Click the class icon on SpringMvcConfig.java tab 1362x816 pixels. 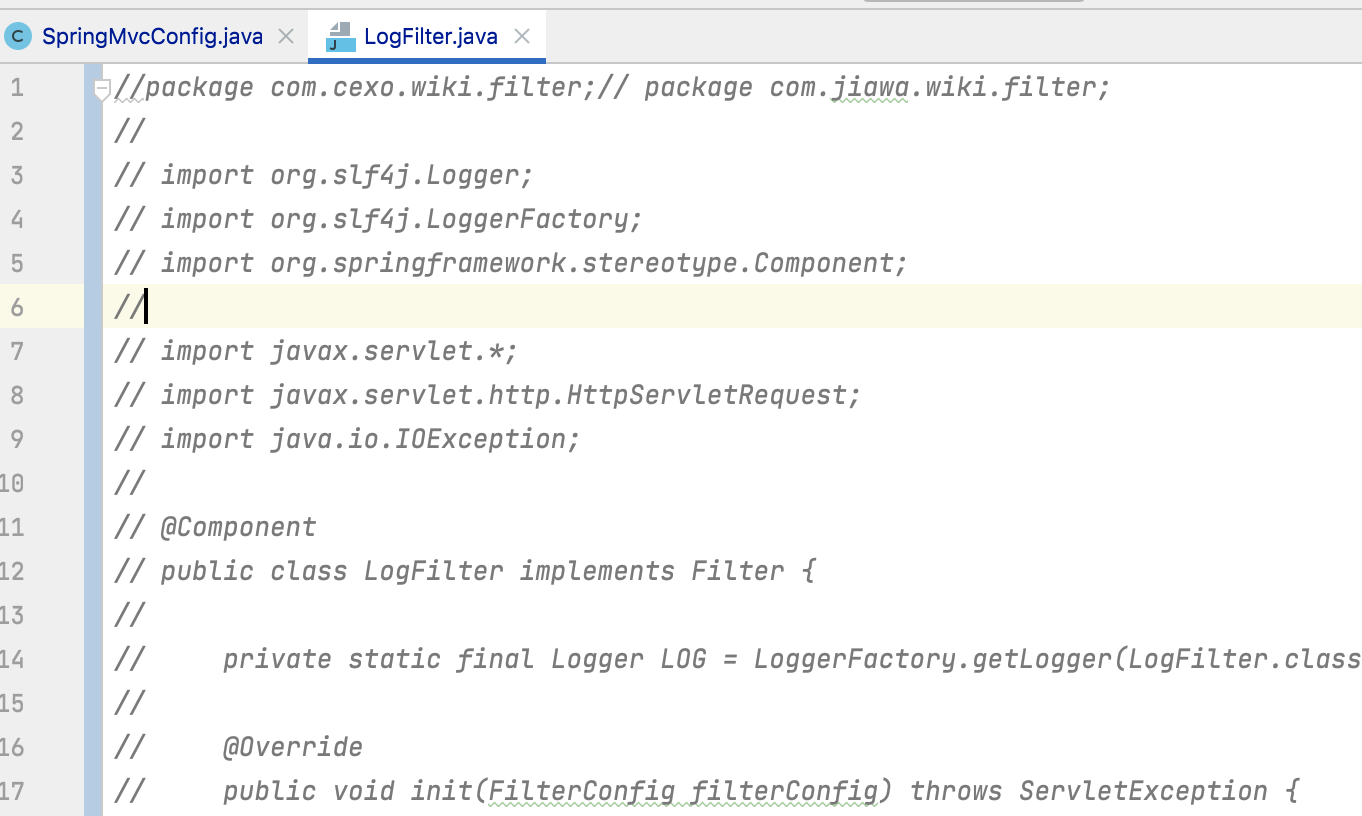click(x=18, y=37)
